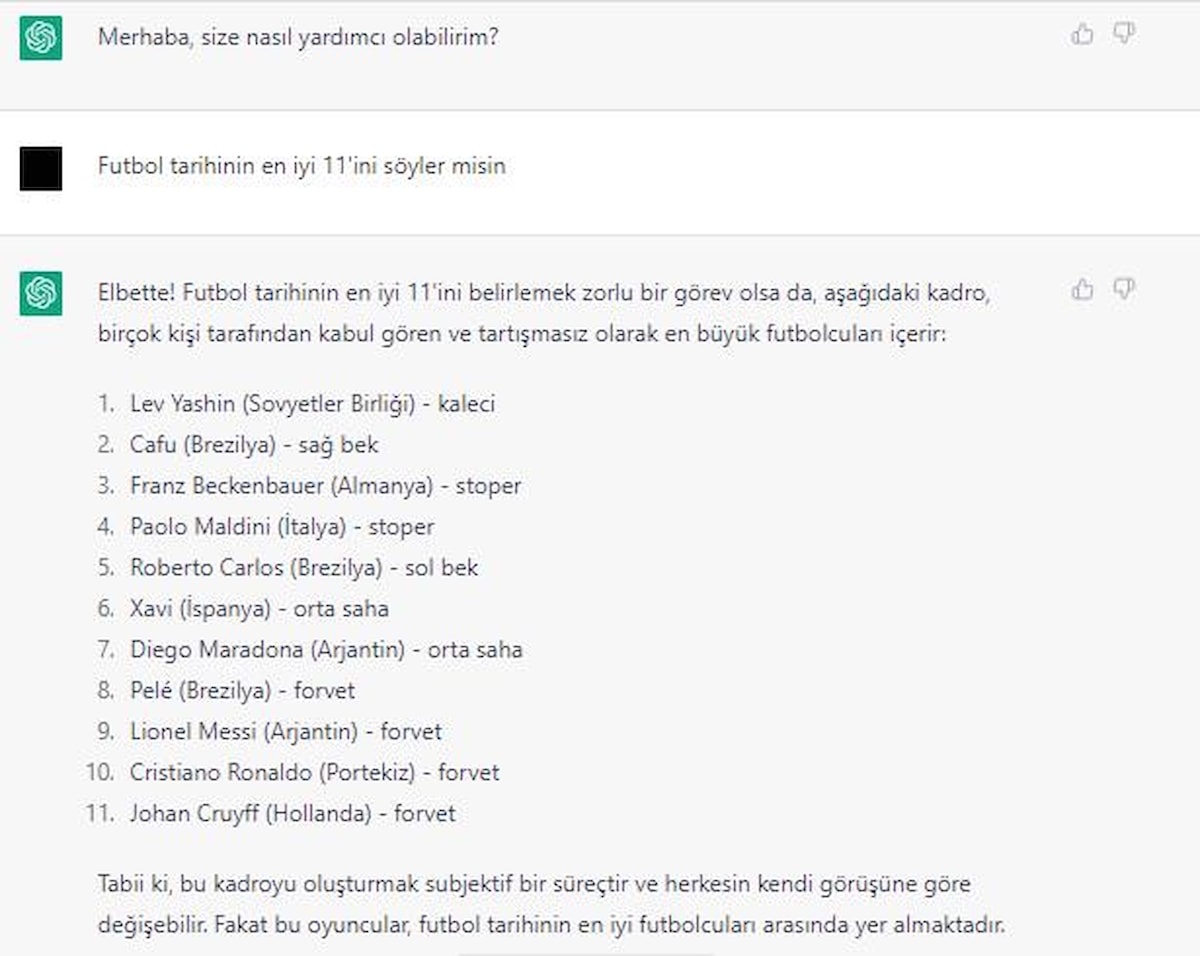Click thumbs down on the greeting message
This screenshot has width=1200, height=956.
(1124, 35)
